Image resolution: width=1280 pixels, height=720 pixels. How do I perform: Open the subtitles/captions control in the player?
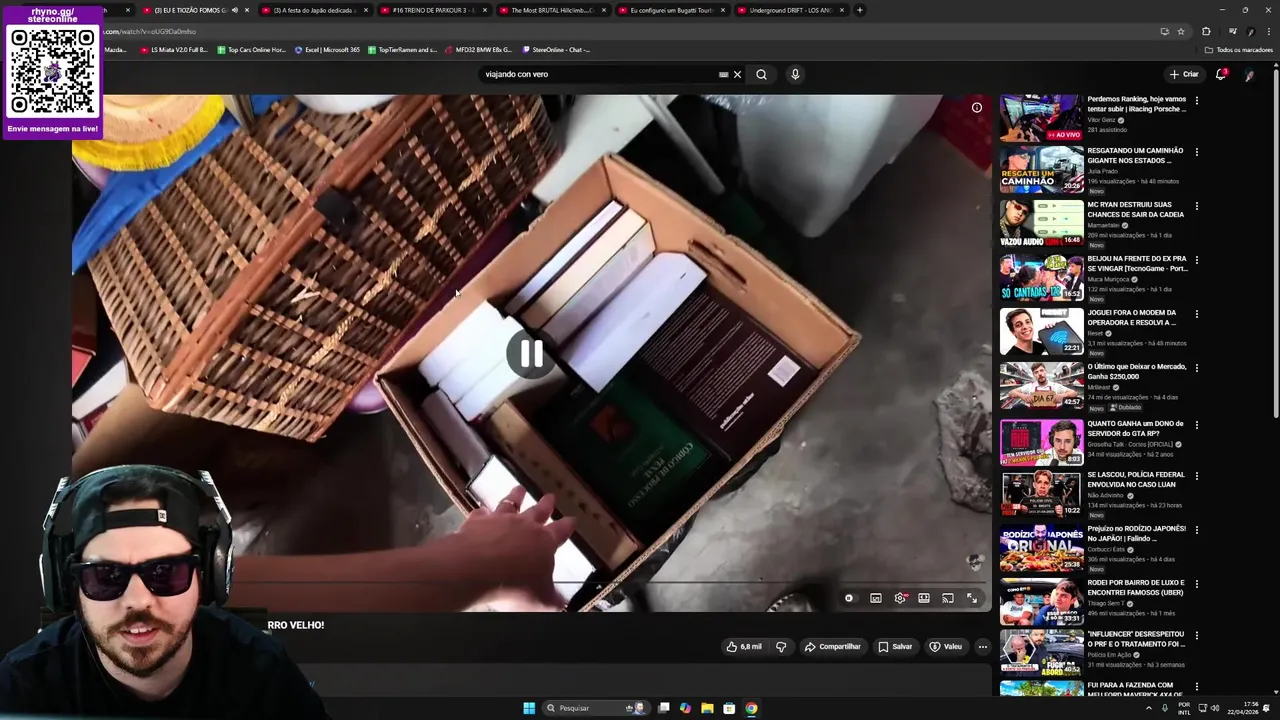(876, 598)
